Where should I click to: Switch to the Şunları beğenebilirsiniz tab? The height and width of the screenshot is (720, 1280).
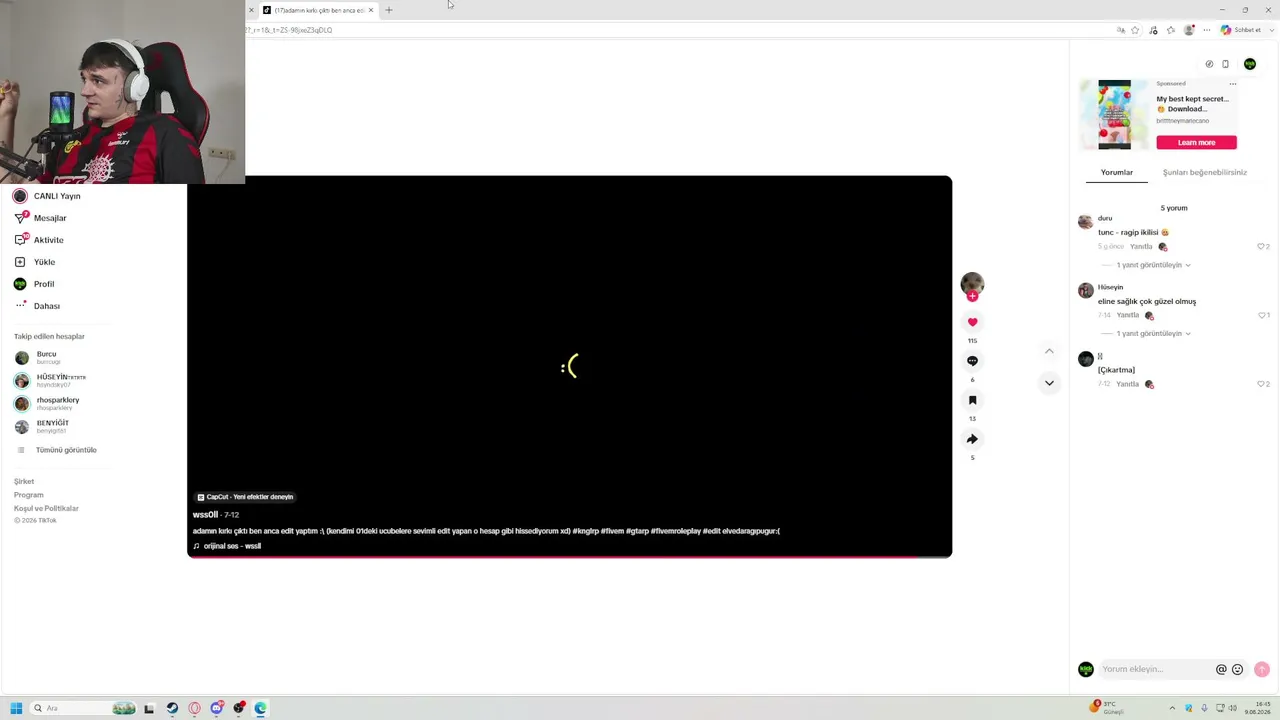tap(1204, 173)
